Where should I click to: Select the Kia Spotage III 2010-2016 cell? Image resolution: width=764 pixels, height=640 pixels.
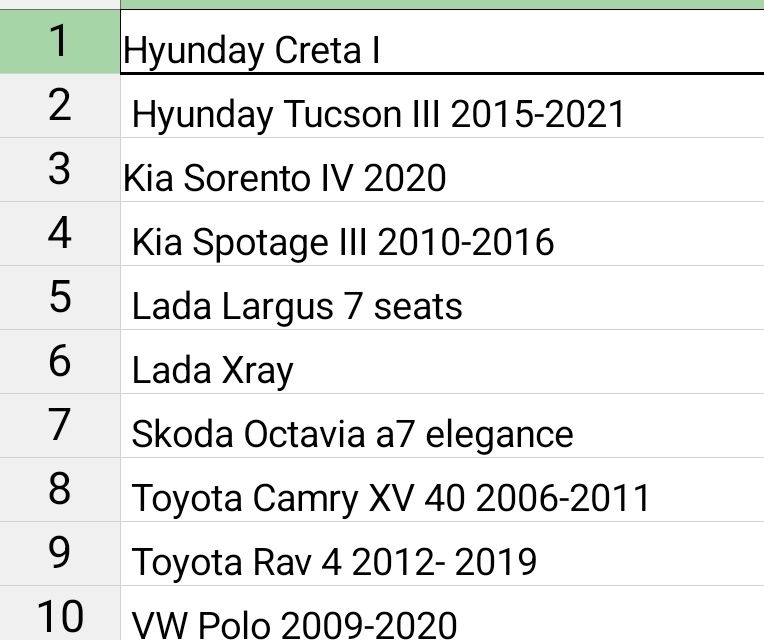[x=342, y=242]
